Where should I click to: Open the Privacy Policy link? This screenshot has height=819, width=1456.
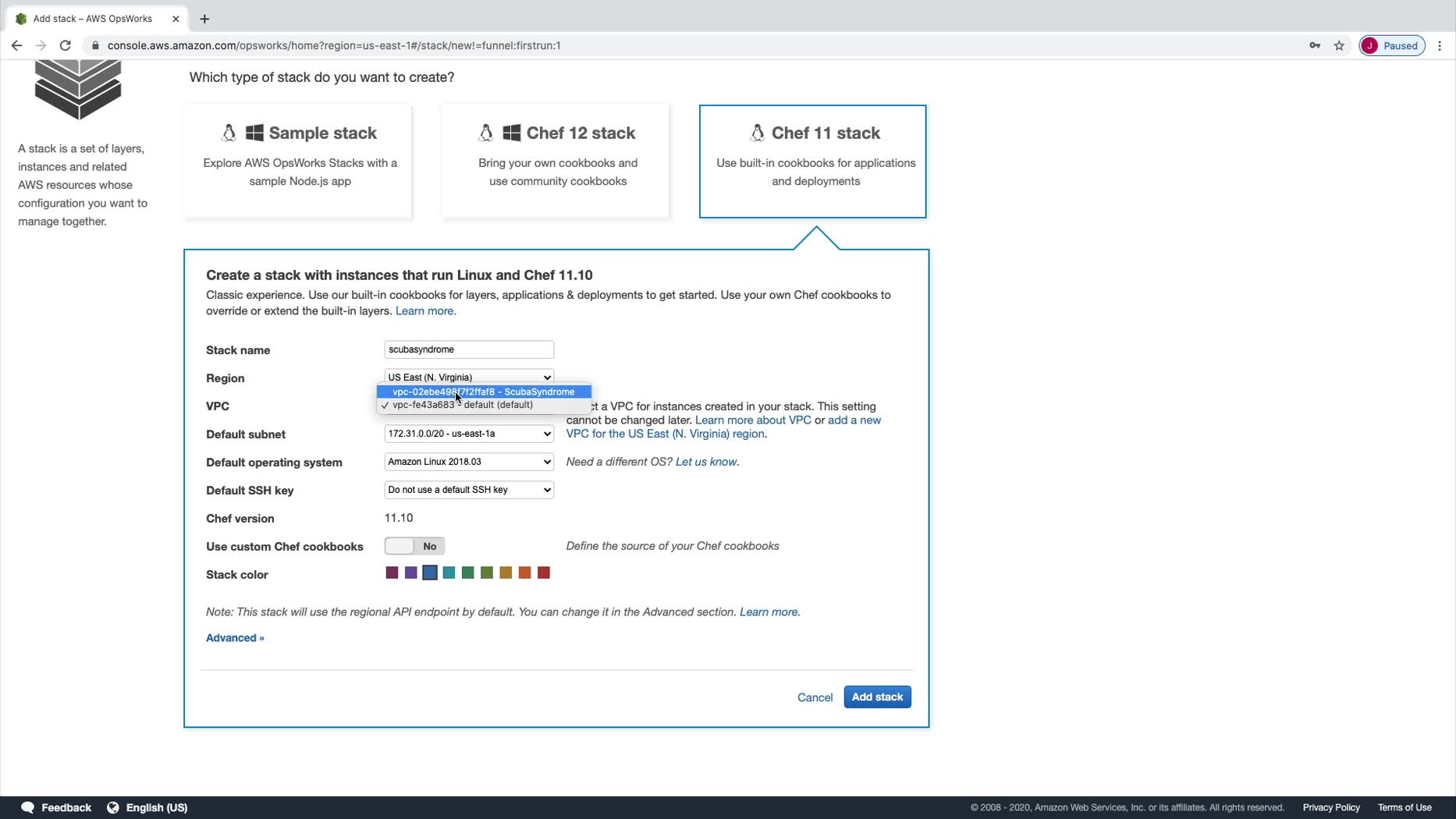(x=1331, y=807)
